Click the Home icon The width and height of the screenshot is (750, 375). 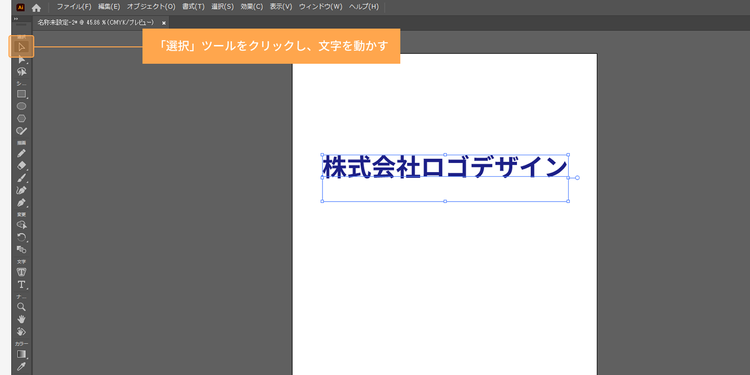point(36,7)
